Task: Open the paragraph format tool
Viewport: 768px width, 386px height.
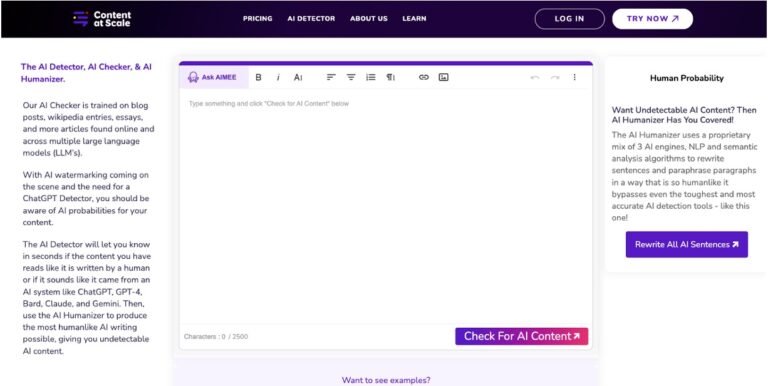Action: [x=391, y=77]
